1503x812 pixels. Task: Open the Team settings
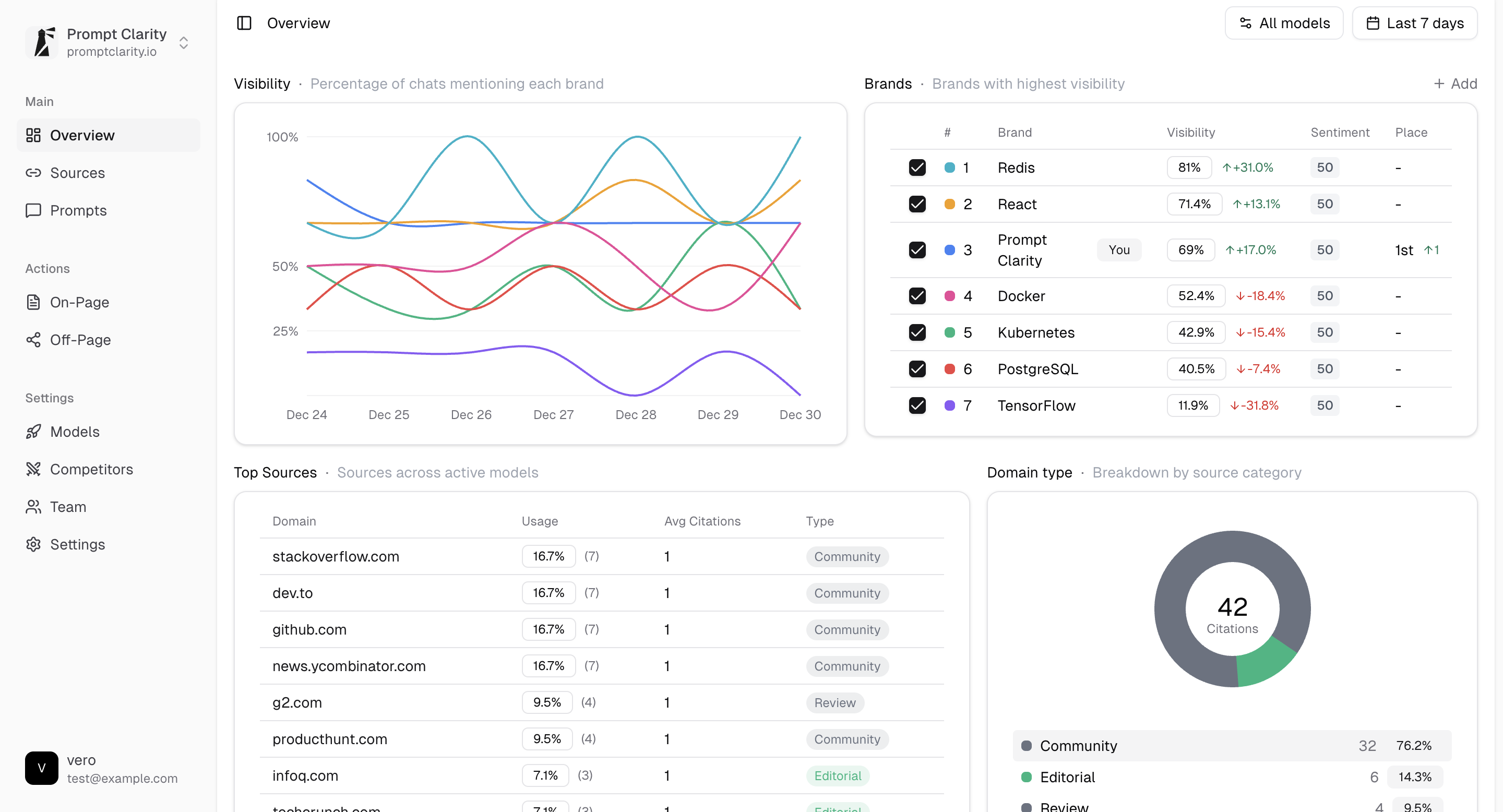68,507
